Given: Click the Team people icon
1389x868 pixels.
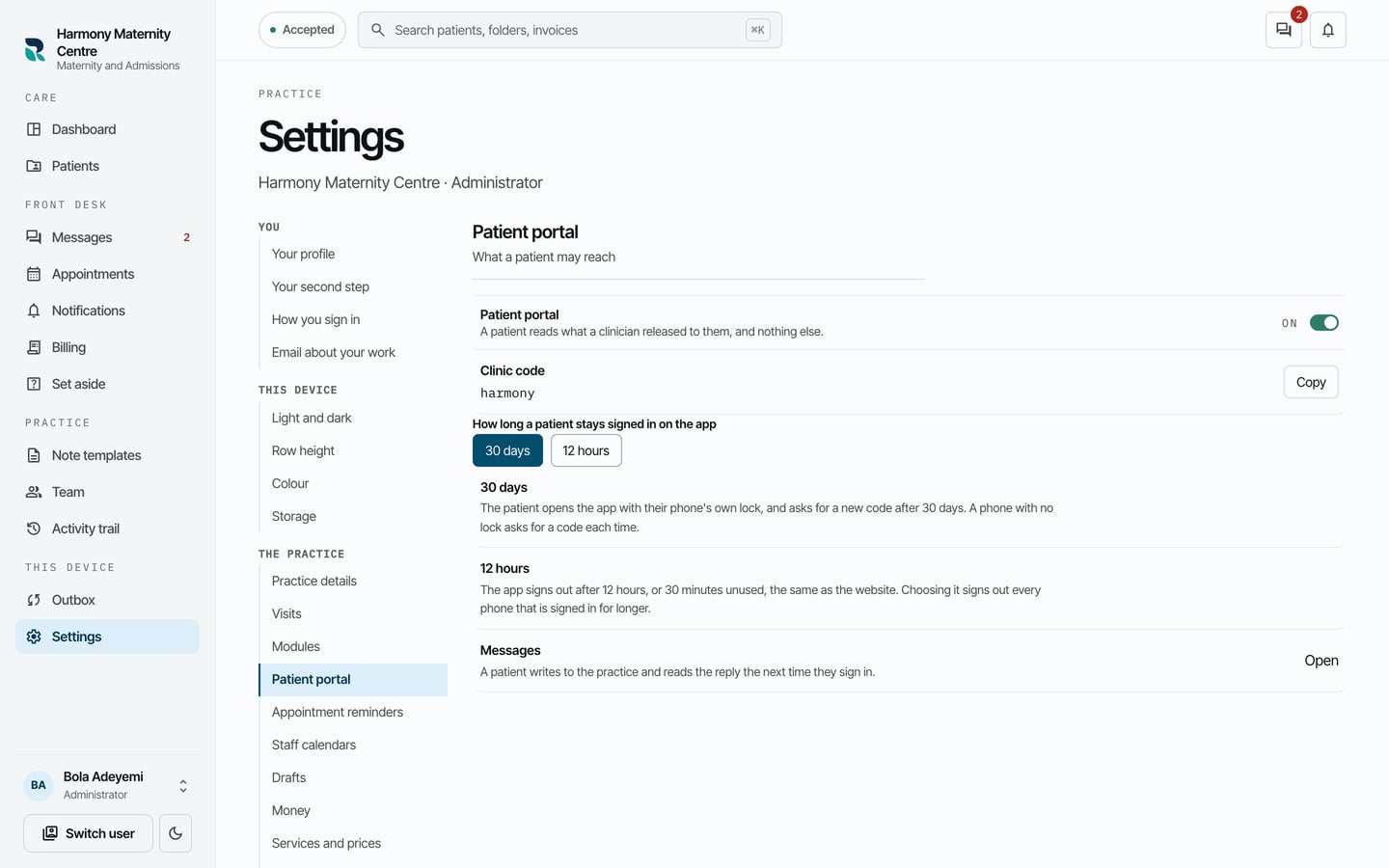Looking at the screenshot, I should (x=34, y=492).
